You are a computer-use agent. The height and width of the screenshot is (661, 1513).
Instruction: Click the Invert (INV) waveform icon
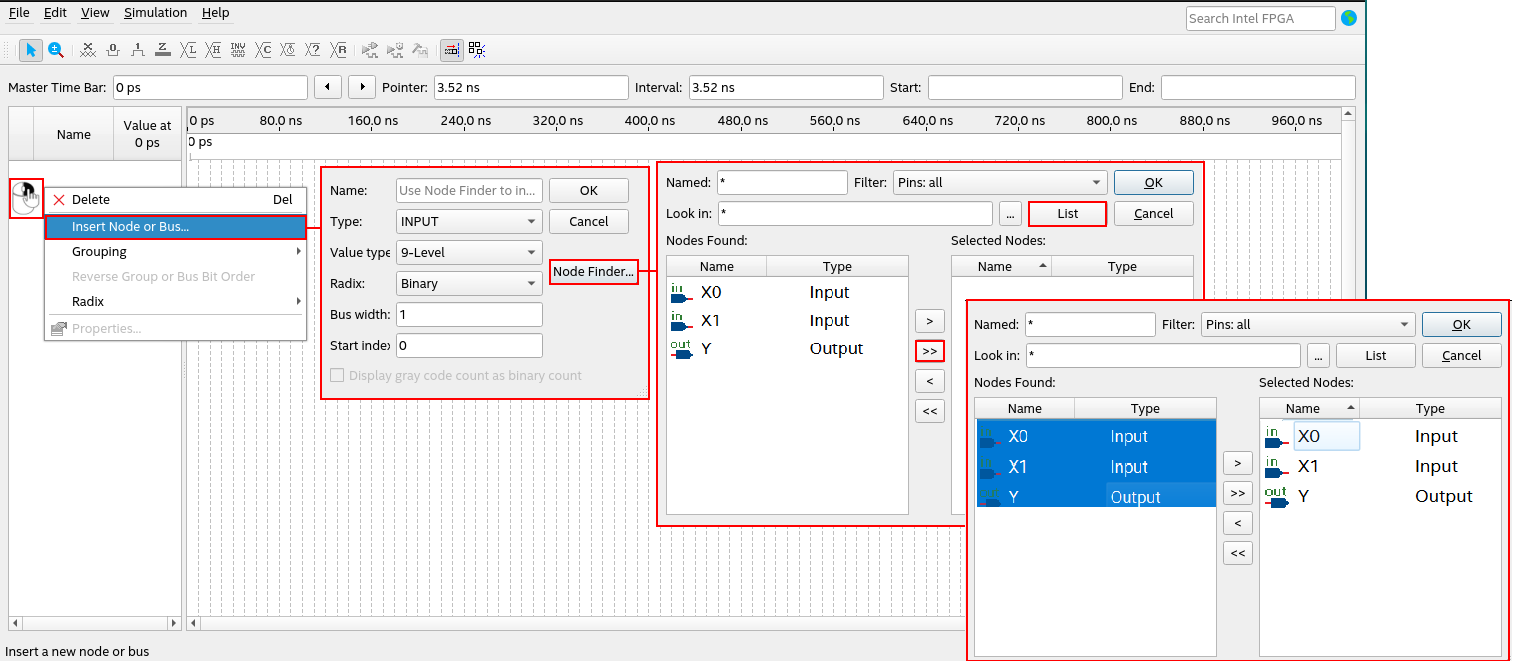pyautogui.click(x=238, y=49)
